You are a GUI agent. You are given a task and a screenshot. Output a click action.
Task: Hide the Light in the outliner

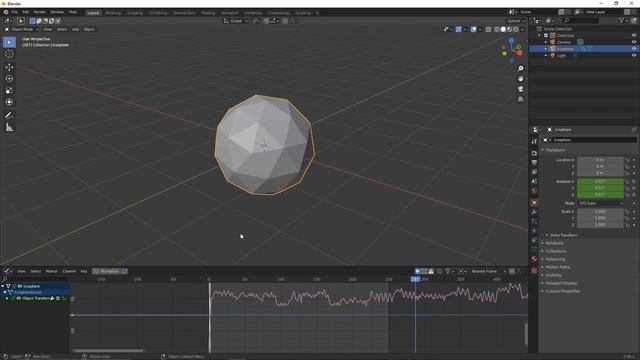634,55
